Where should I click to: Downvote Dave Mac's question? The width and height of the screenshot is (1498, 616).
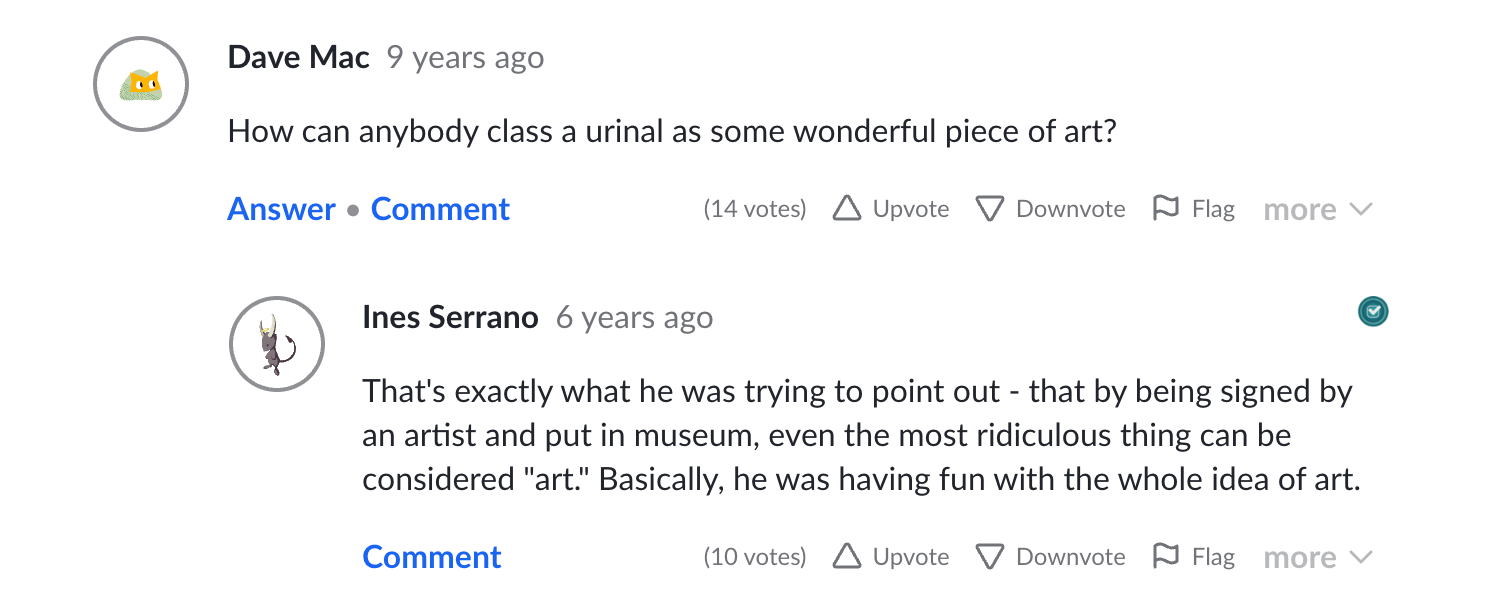coord(1050,209)
